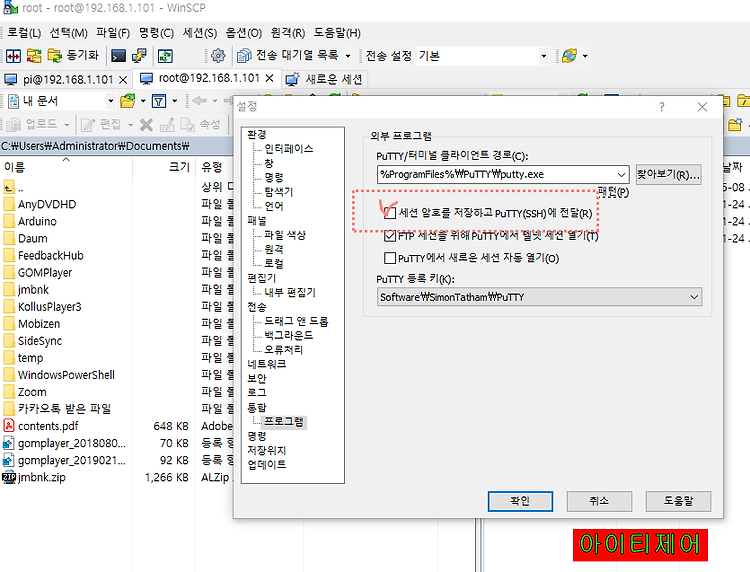Close the root@192.168.1.101 session tab

270,78
